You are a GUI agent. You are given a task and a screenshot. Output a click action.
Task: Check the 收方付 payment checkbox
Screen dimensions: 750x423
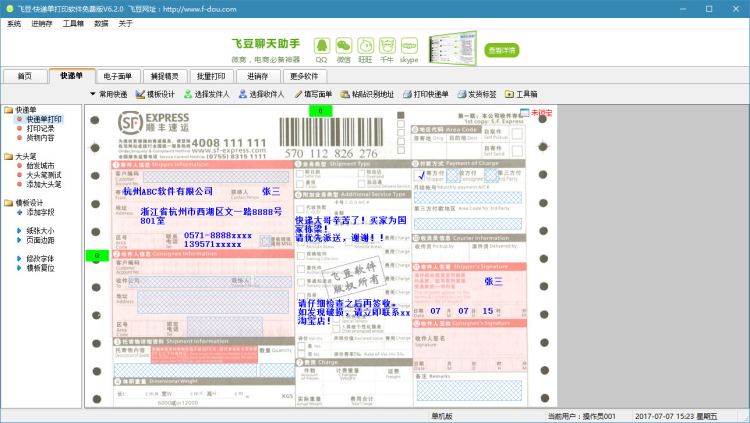tap(453, 176)
